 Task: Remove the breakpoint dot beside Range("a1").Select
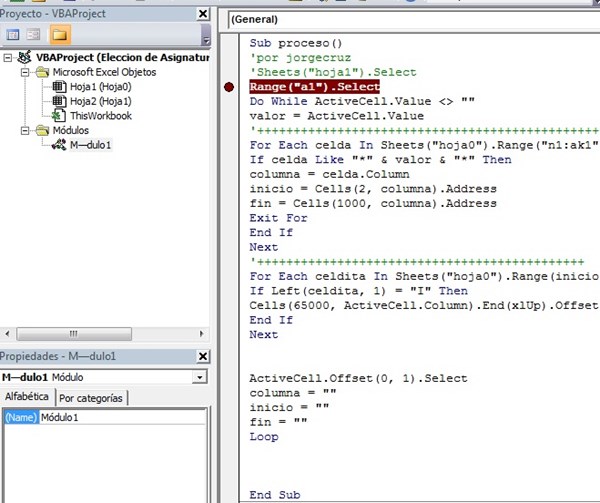point(230,87)
